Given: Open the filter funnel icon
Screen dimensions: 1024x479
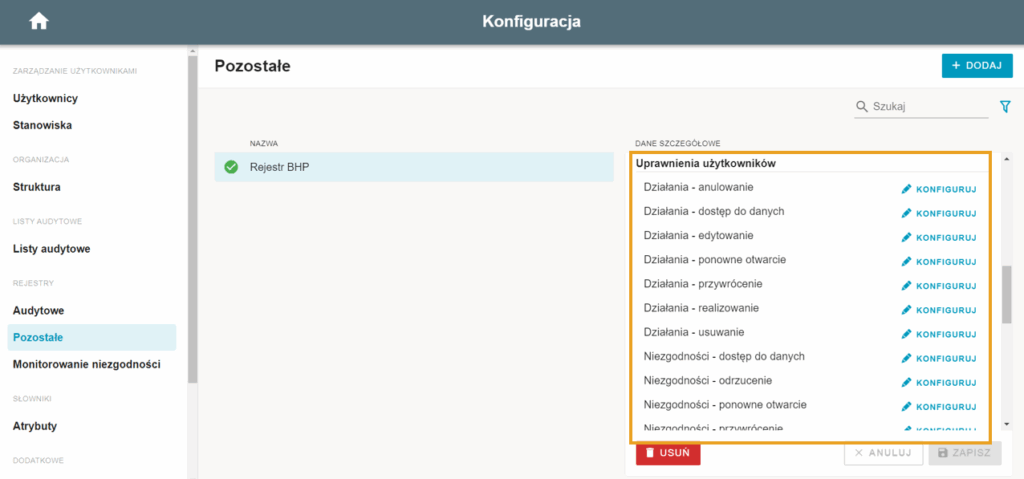Looking at the screenshot, I should coord(1005,107).
